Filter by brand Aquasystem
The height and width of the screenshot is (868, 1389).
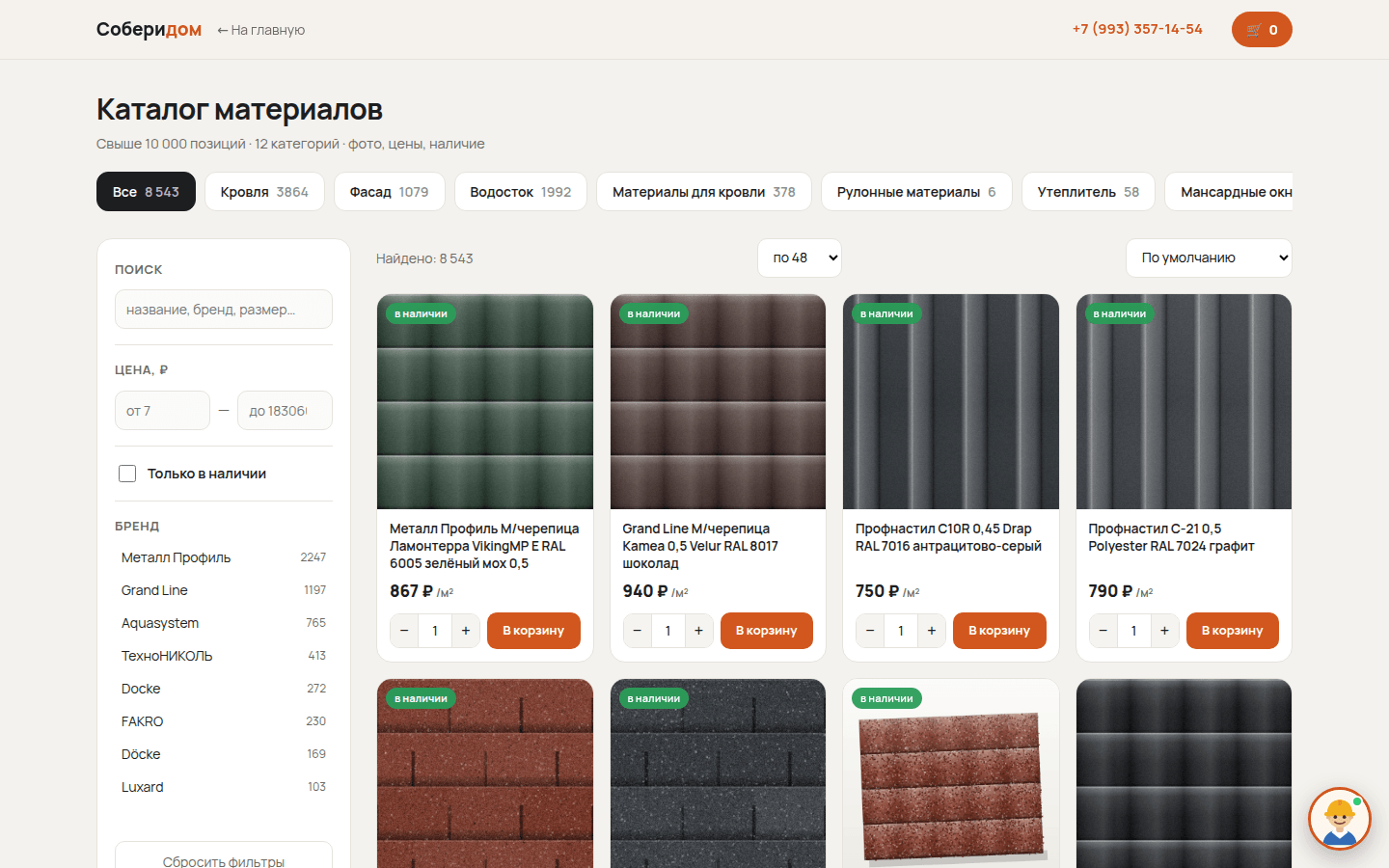tap(224, 623)
